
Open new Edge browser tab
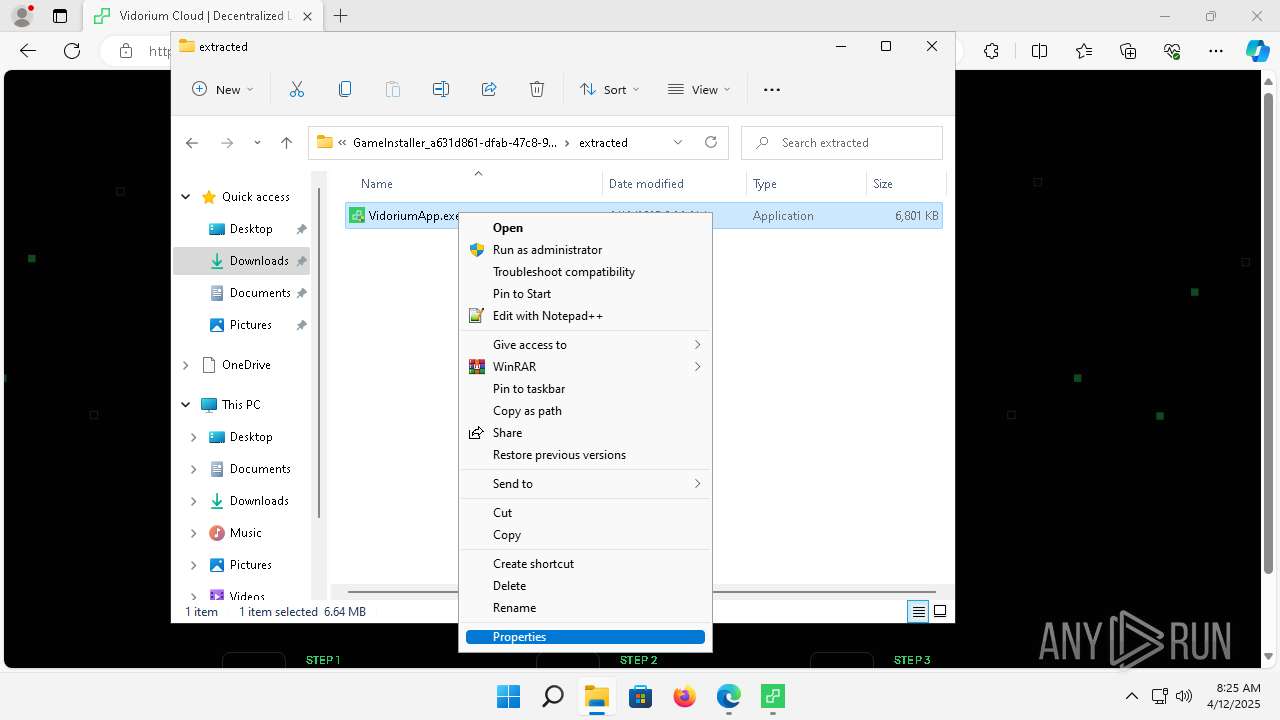pyautogui.click(x=341, y=16)
